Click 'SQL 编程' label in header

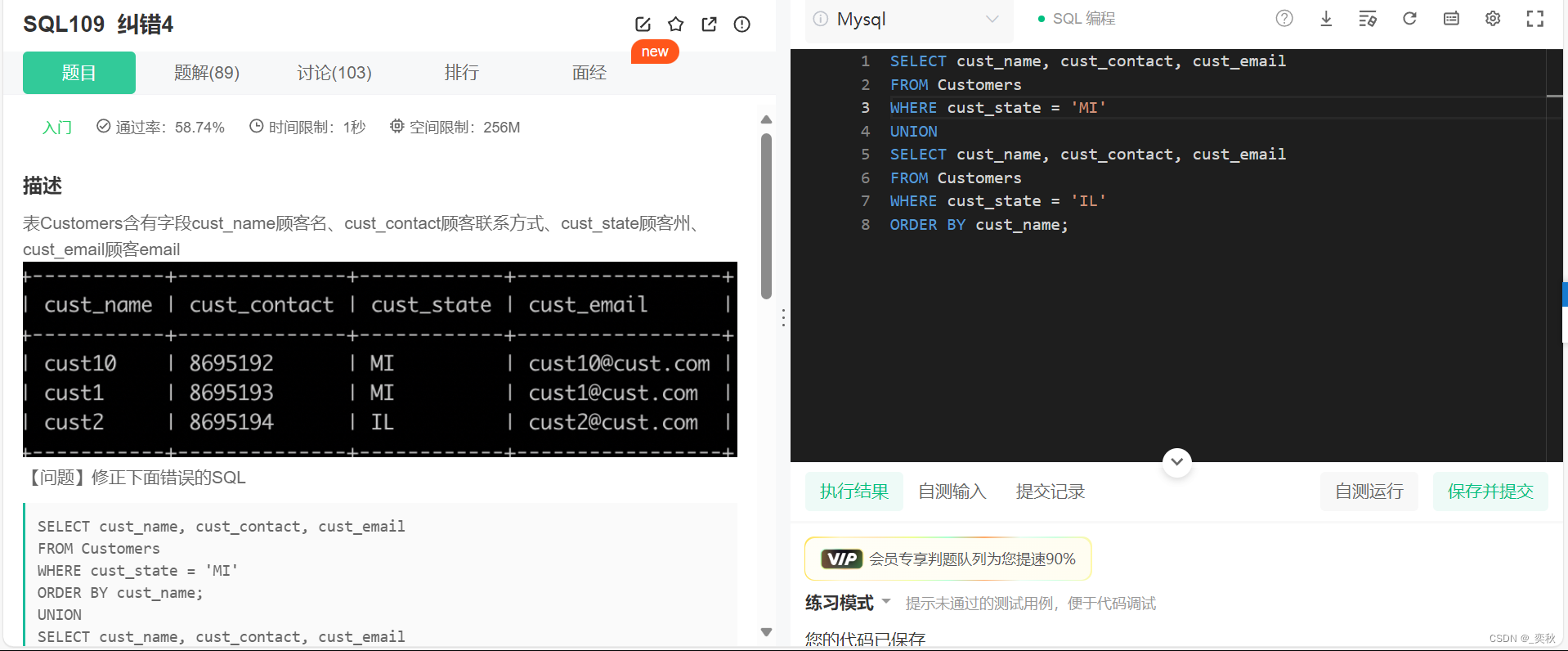[1083, 19]
